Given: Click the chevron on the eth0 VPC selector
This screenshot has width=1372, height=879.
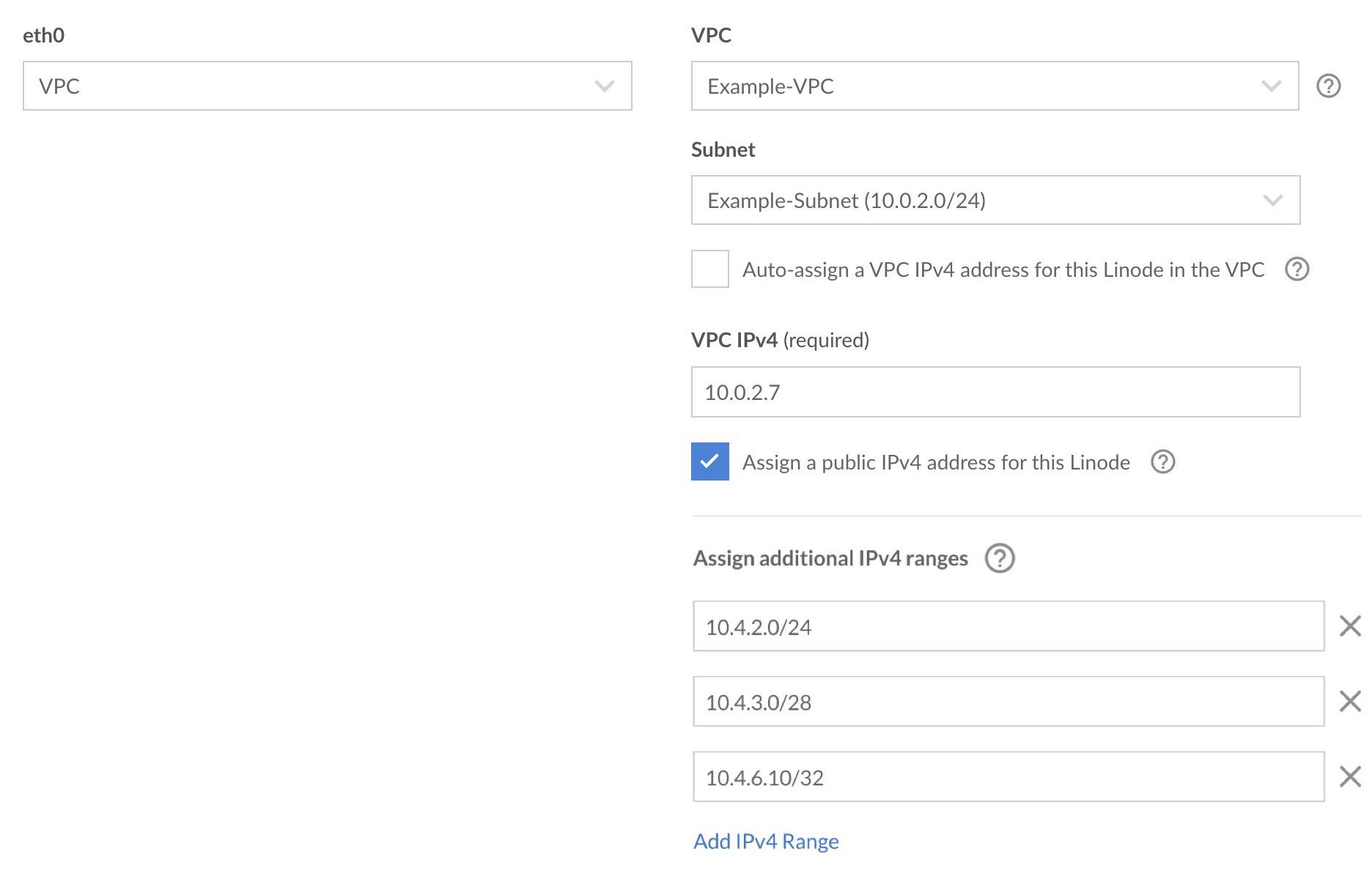Looking at the screenshot, I should click(x=604, y=86).
